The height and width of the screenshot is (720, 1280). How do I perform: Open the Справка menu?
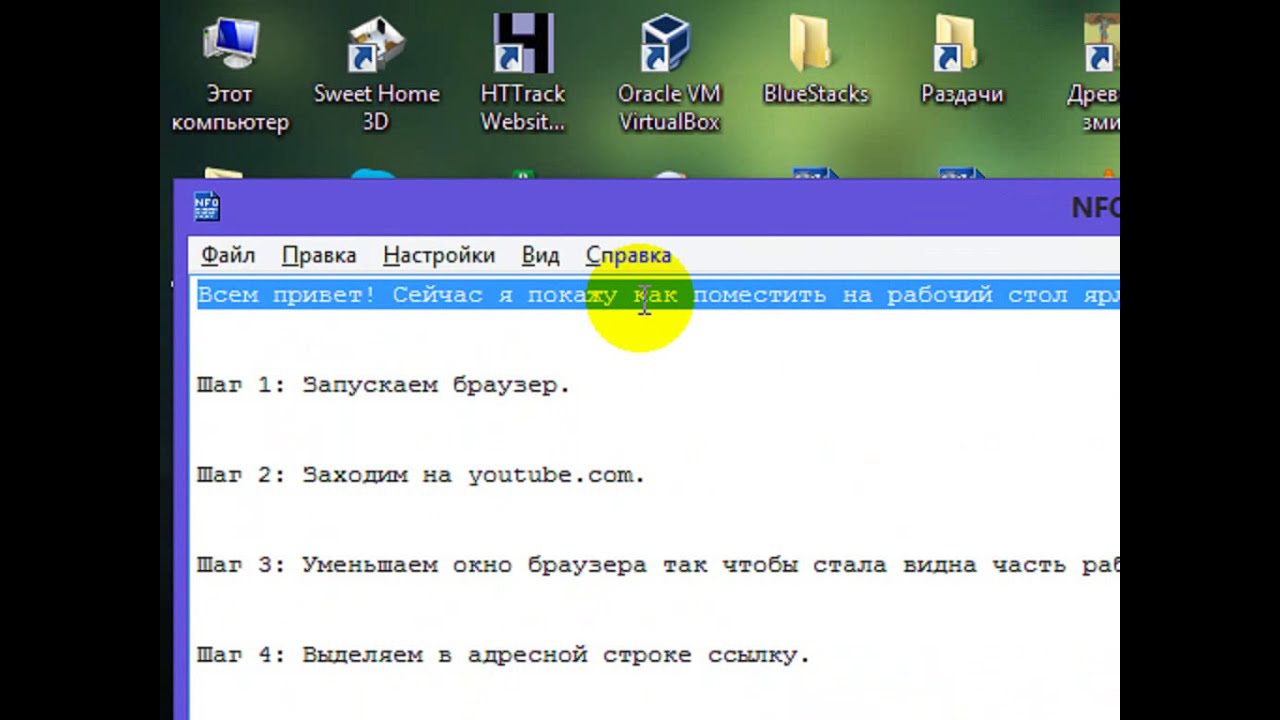pos(628,255)
